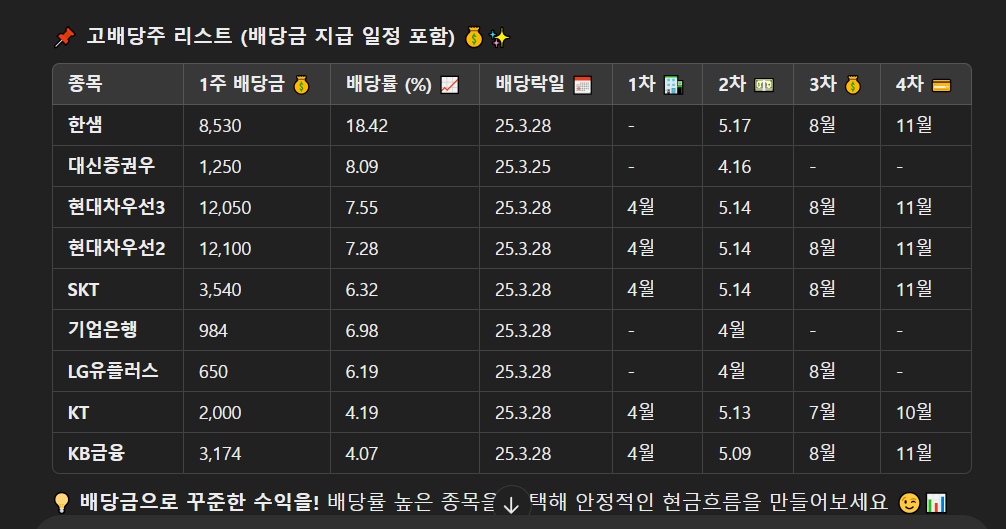Select the 기업은행 stock name
1006x529 pixels.
(103, 330)
